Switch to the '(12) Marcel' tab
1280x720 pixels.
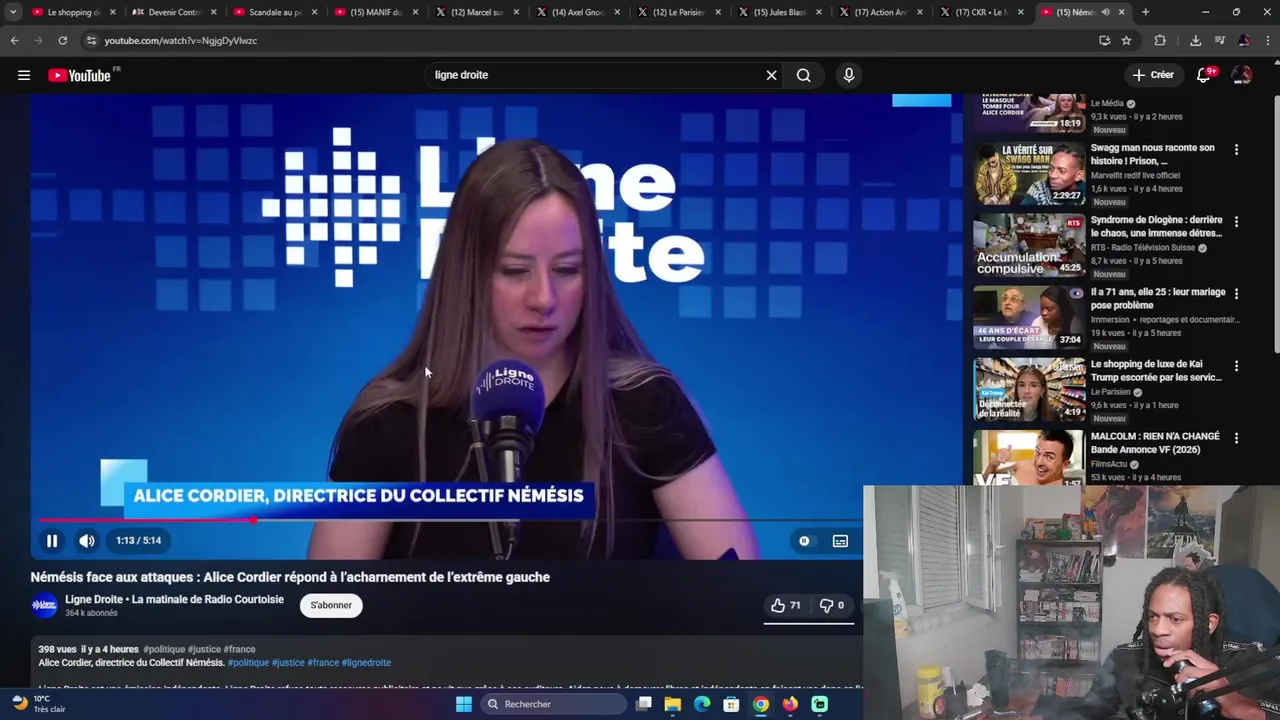(x=477, y=12)
